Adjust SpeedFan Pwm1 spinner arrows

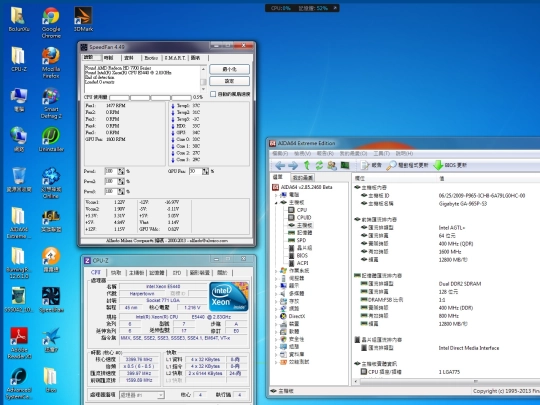(121, 171)
